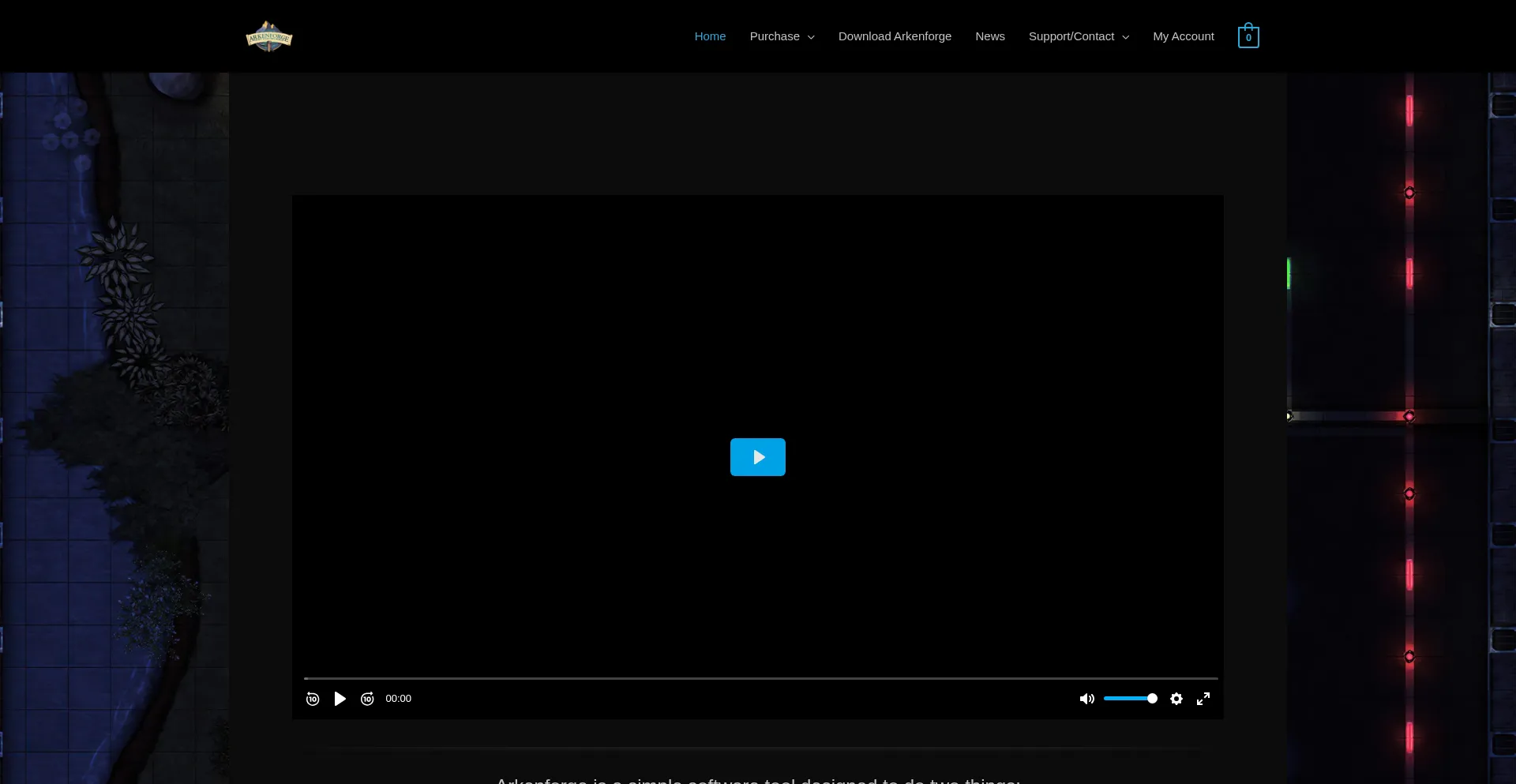Open My Account page
Image resolution: width=1516 pixels, height=784 pixels.
click(x=1184, y=36)
